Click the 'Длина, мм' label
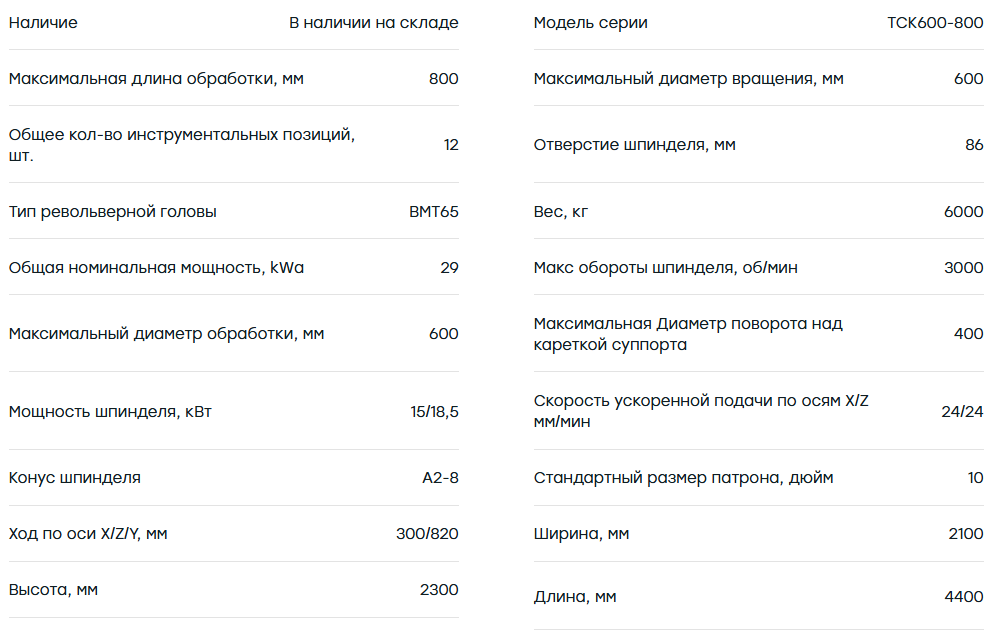The height and width of the screenshot is (631, 1002). 575,597
